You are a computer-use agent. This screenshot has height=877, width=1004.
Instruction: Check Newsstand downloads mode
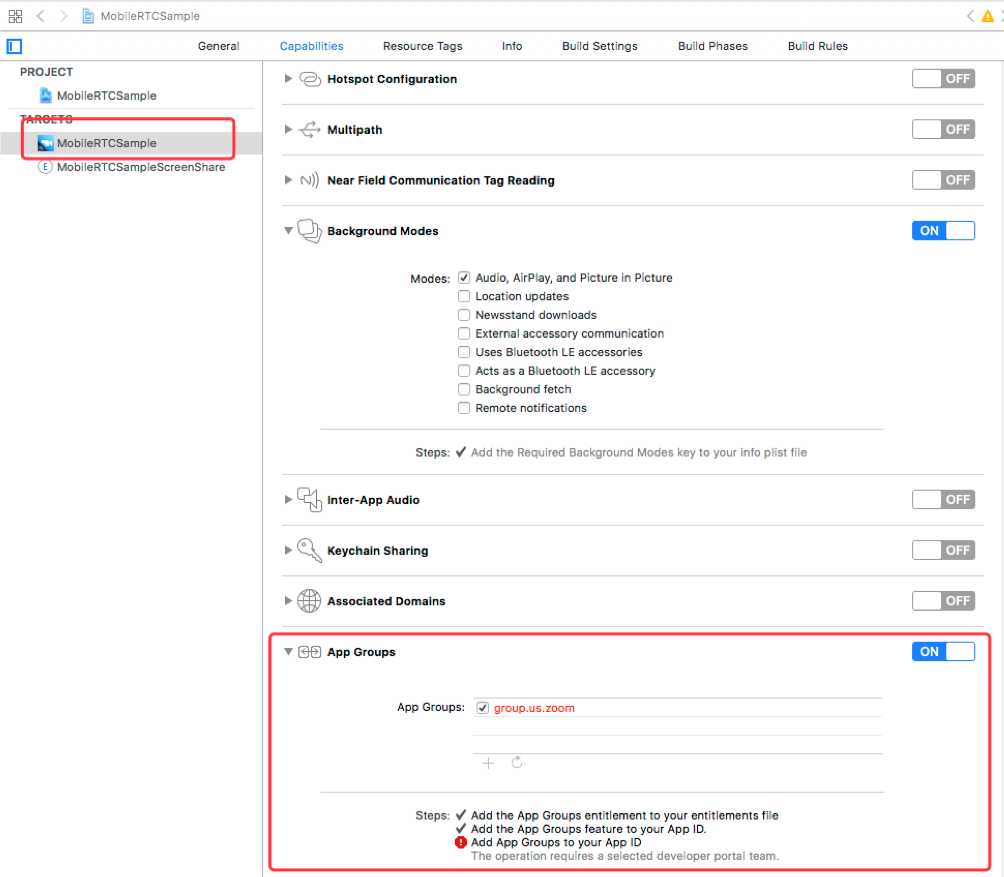coord(464,315)
